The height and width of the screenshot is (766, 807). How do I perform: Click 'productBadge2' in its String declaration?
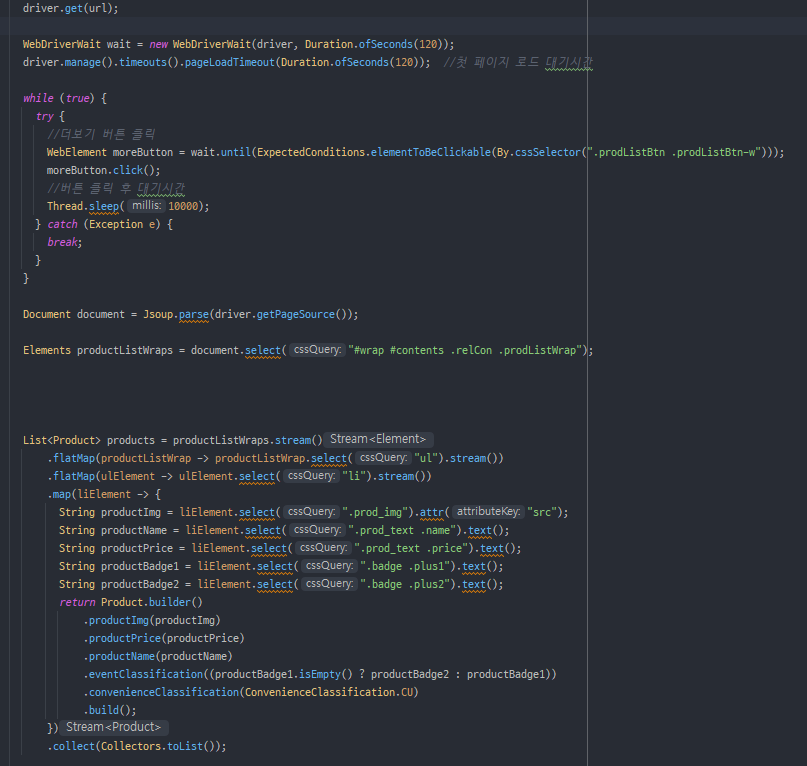click(x=140, y=585)
